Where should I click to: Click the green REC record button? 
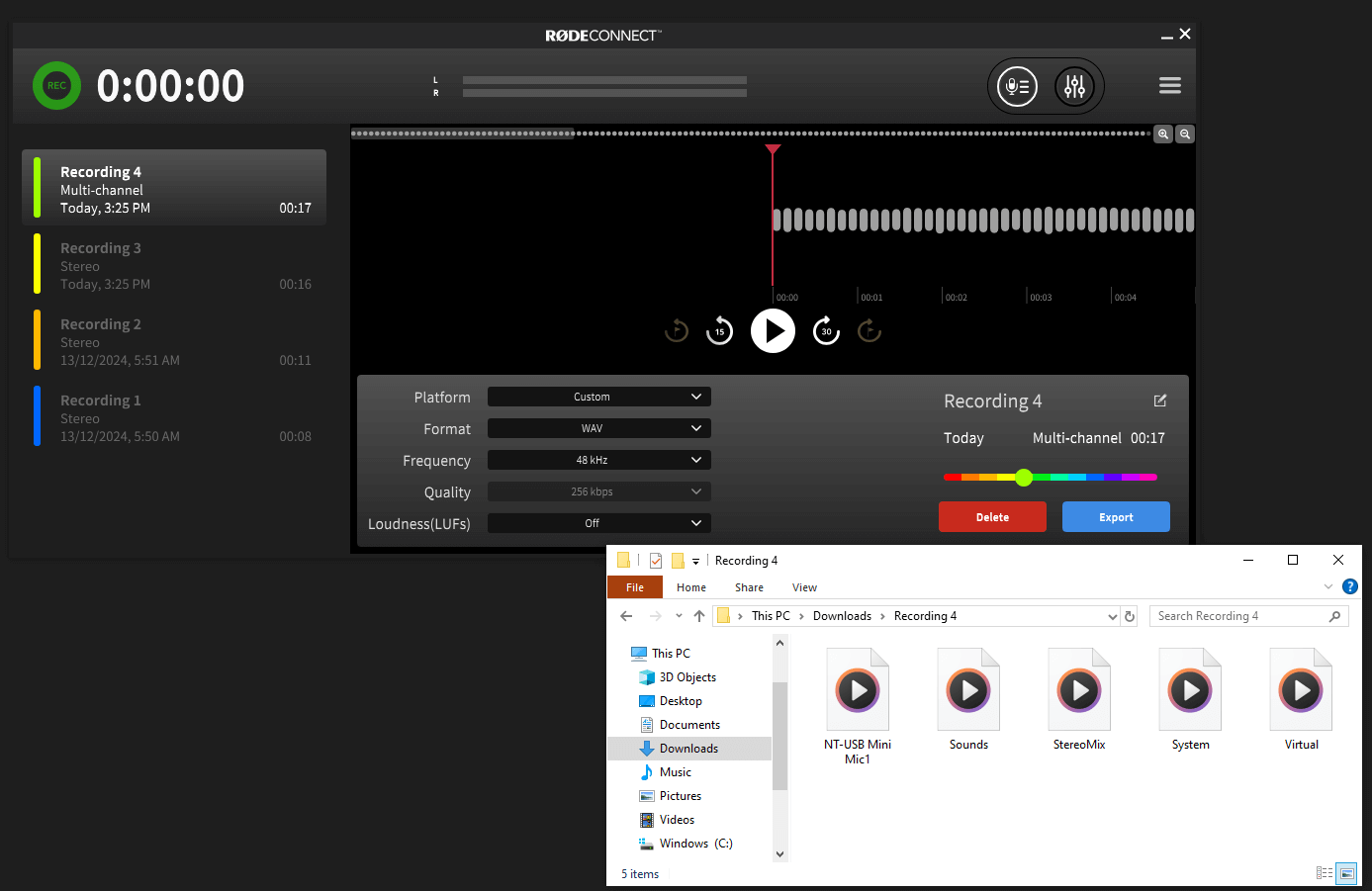pos(56,86)
